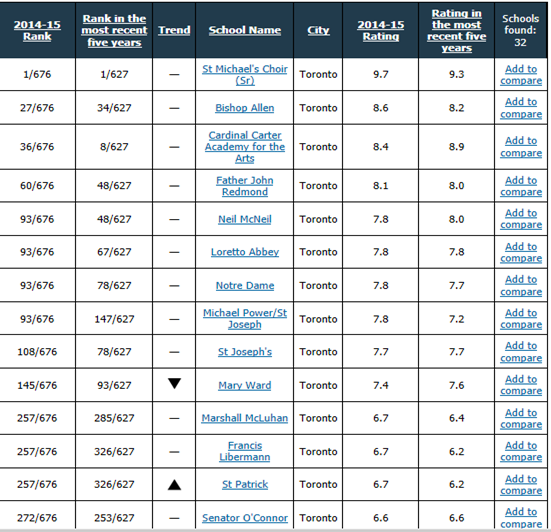Select the Schools found: 32 text

(520, 31)
